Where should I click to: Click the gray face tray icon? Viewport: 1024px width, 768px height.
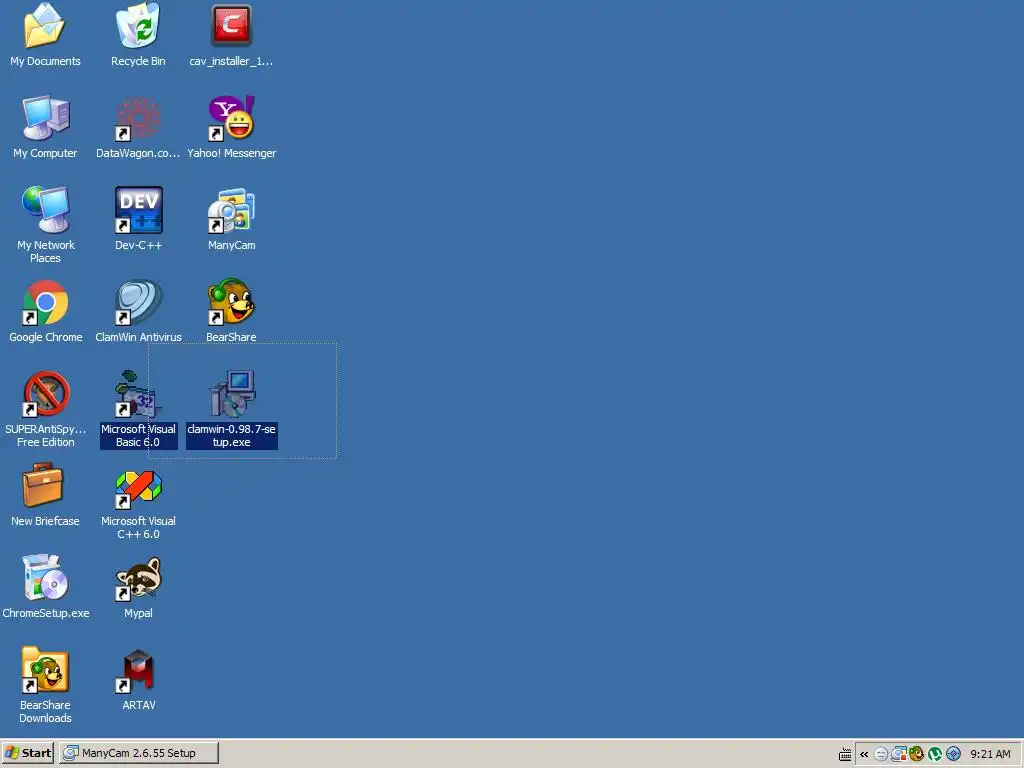(x=881, y=754)
